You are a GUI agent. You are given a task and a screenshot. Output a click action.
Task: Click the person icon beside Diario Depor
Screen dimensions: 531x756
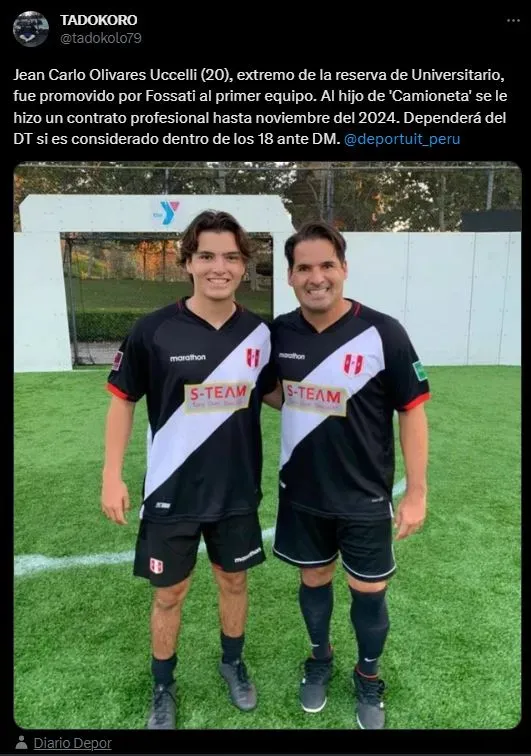21,742
